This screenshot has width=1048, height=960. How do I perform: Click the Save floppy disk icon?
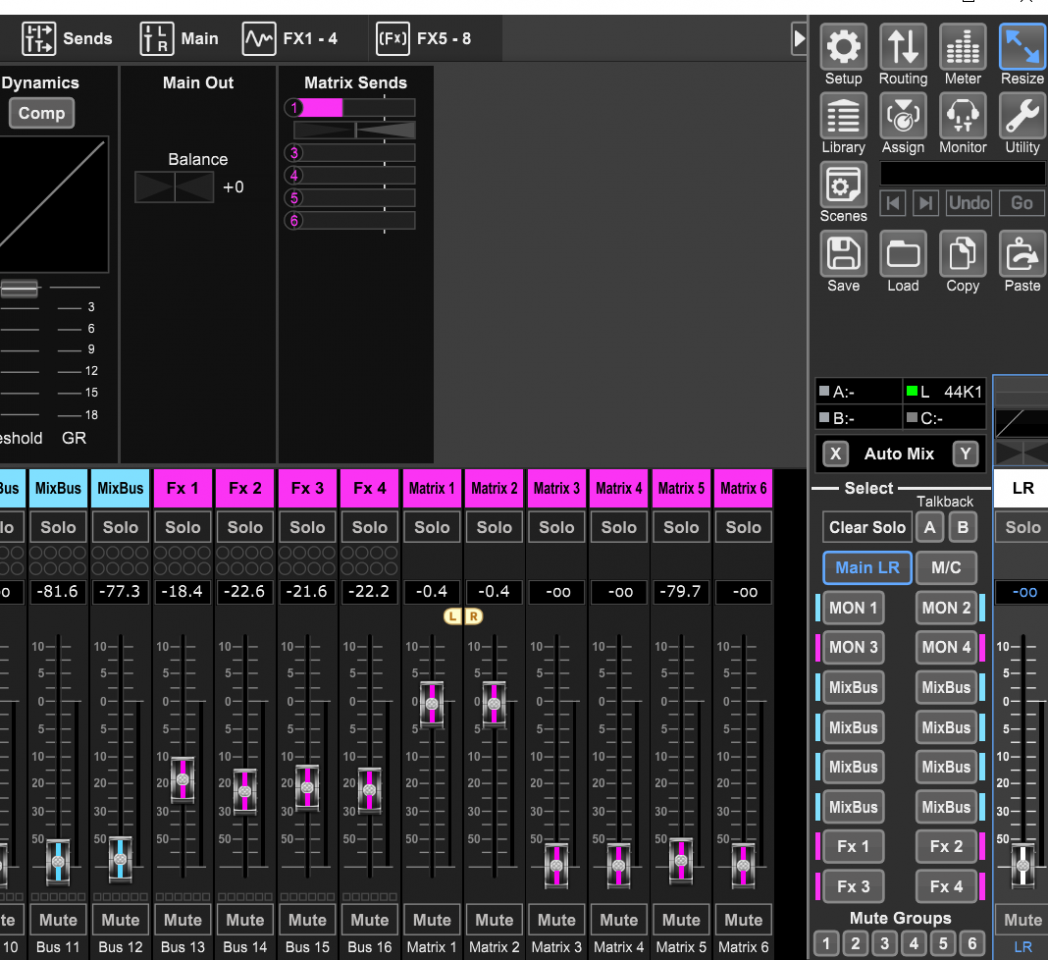[x=843, y=254]
